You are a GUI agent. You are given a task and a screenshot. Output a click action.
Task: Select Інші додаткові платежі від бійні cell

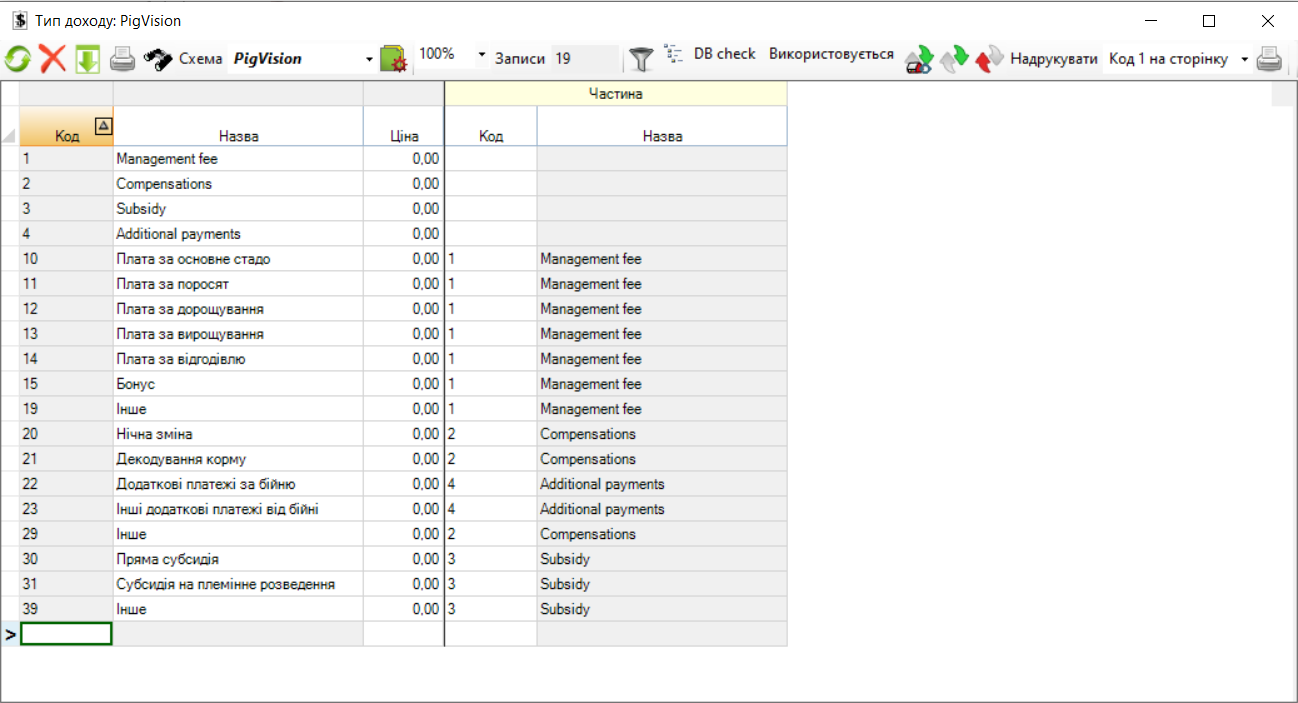pyautogui.click(x=238, y=509)
